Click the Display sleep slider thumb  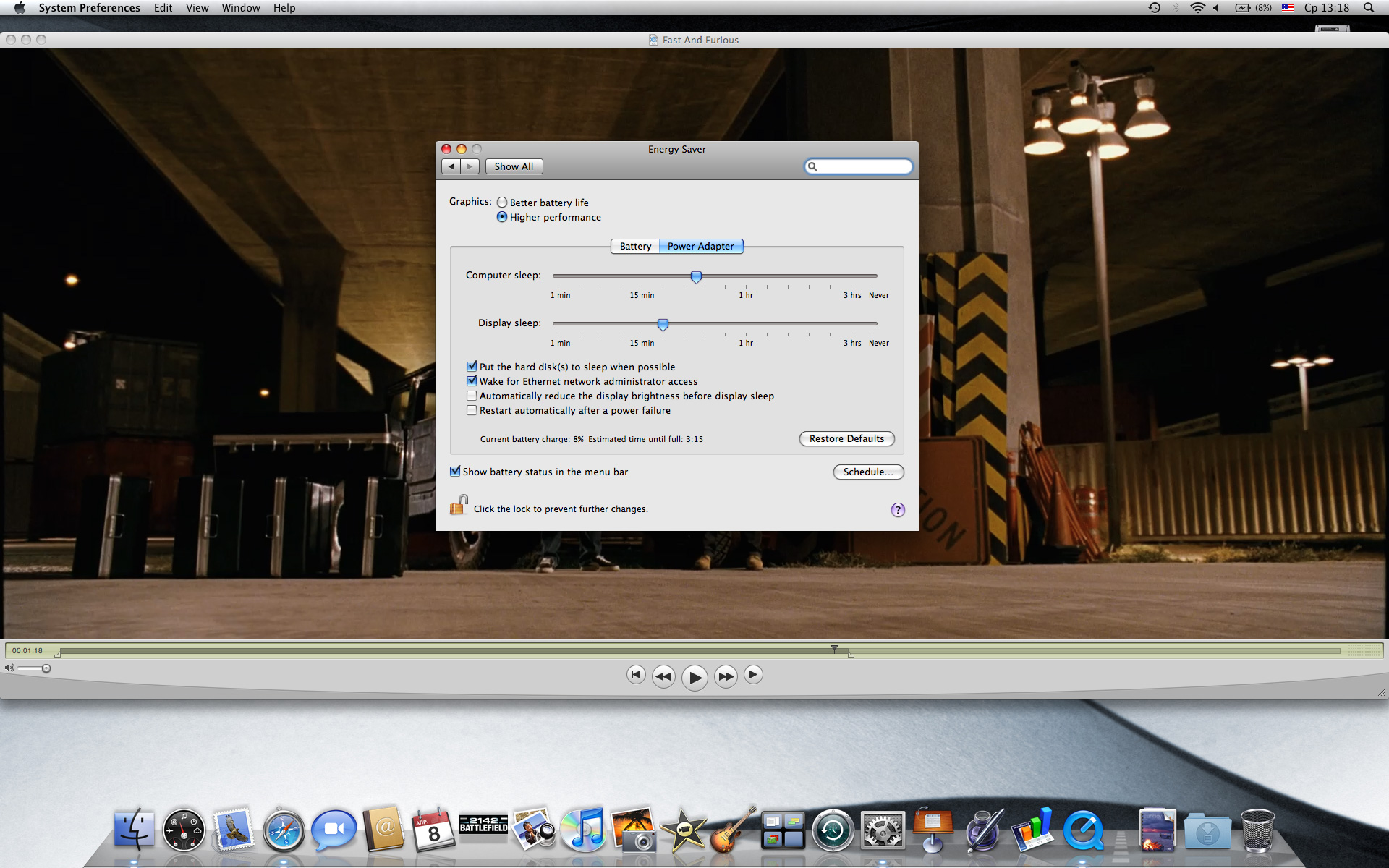pos(663,325)
